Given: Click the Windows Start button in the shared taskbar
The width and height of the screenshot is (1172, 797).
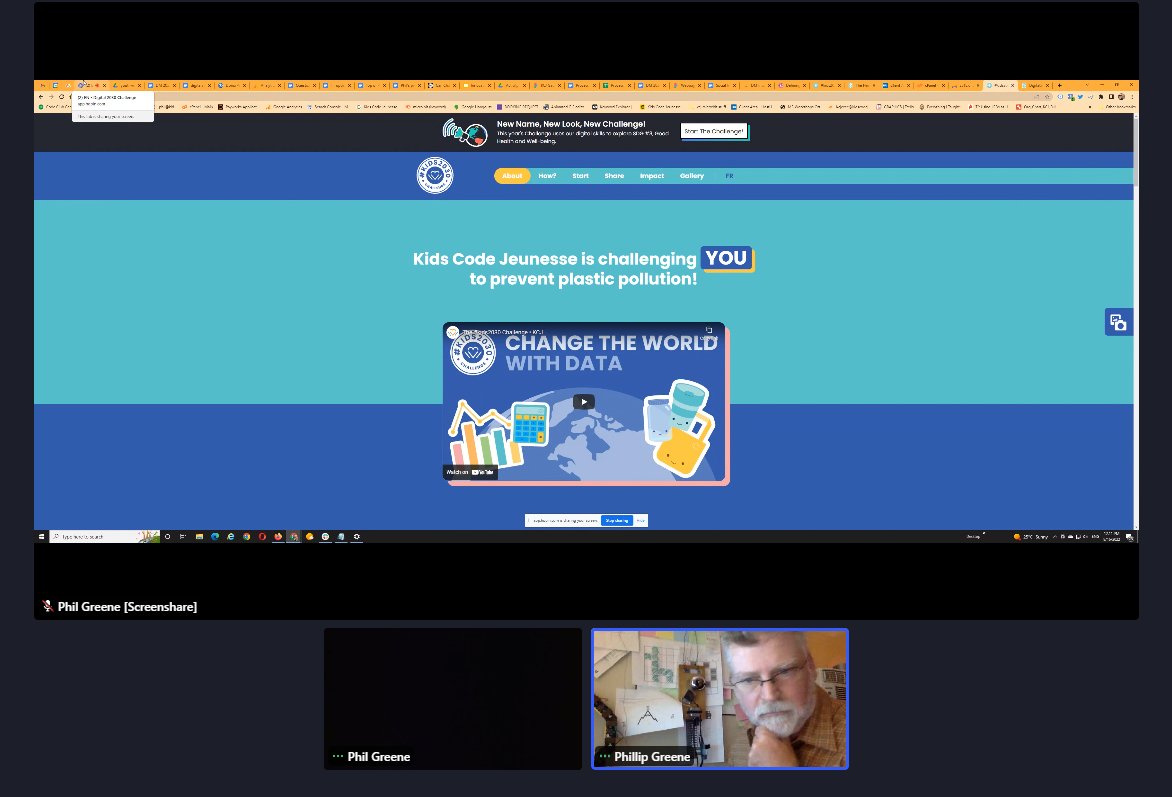Looking at the screenshot, I should [41, 536].
